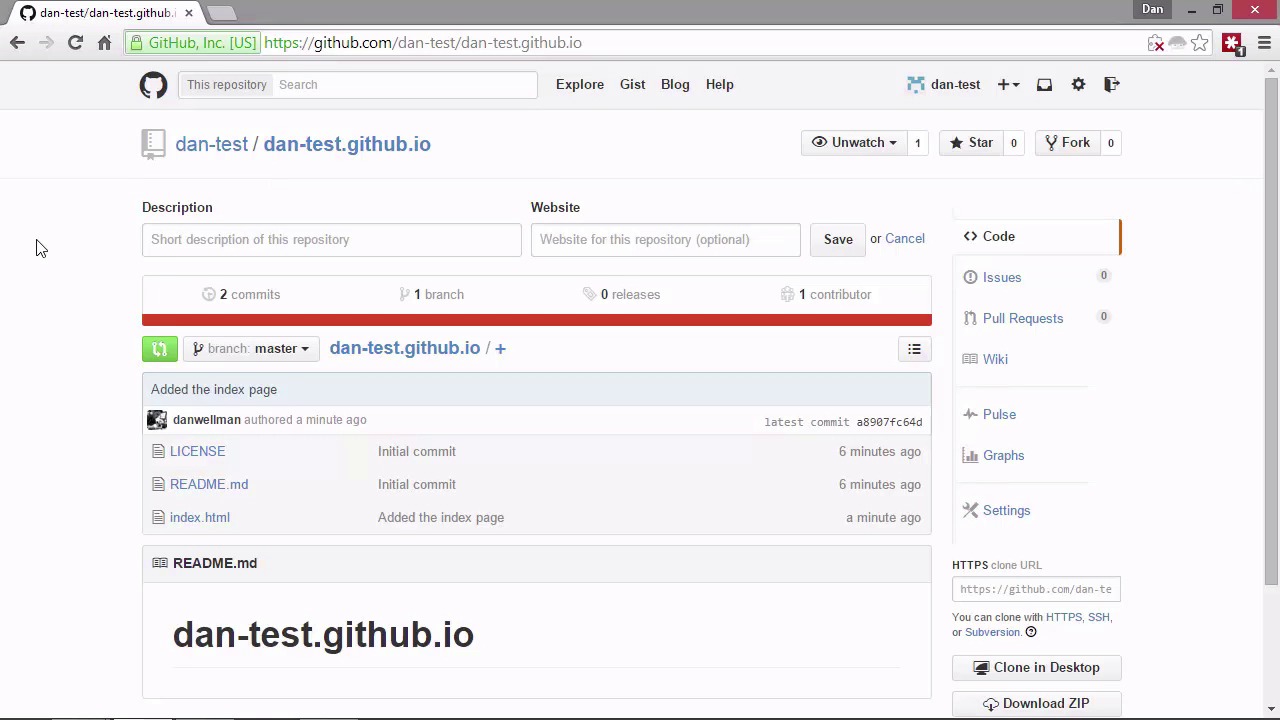Open the Graphs tab
1280x720 pixels.
(x=1003, y=456)
